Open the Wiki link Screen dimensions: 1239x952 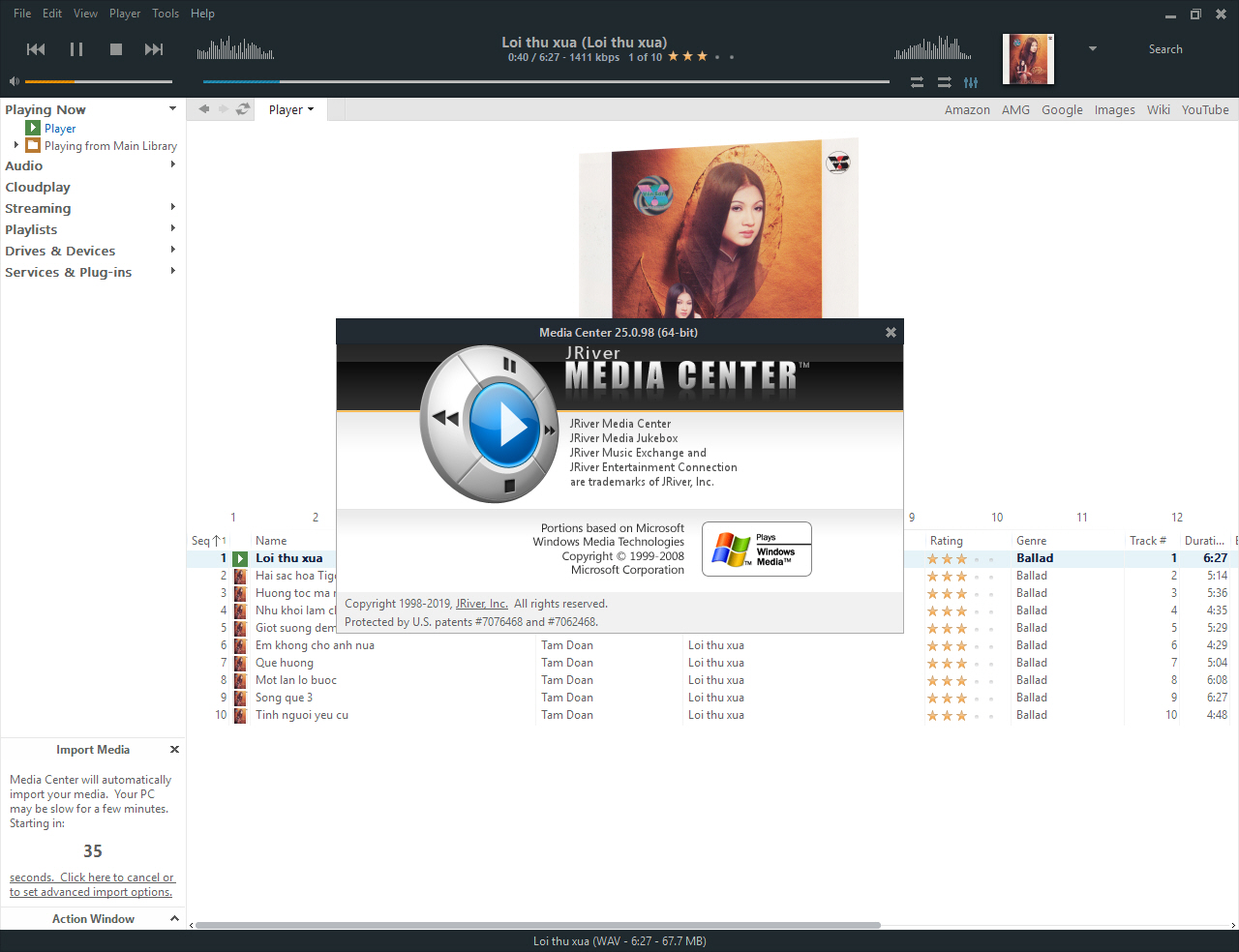(x=1159, y=110)
